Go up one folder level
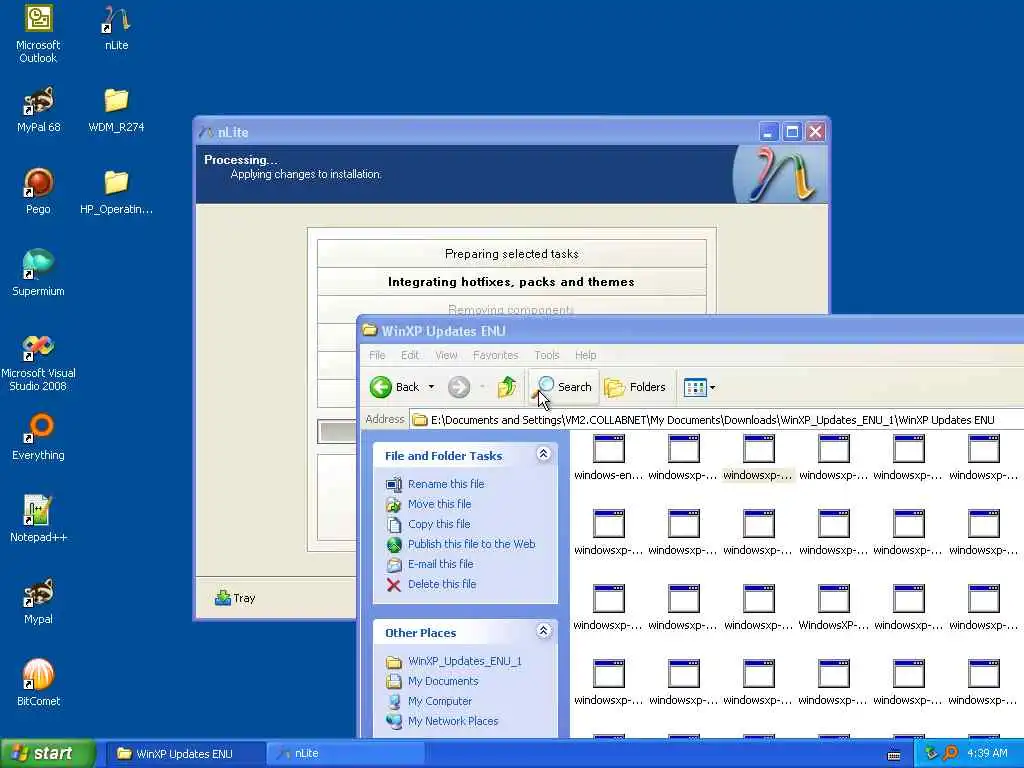 [507, 387]
